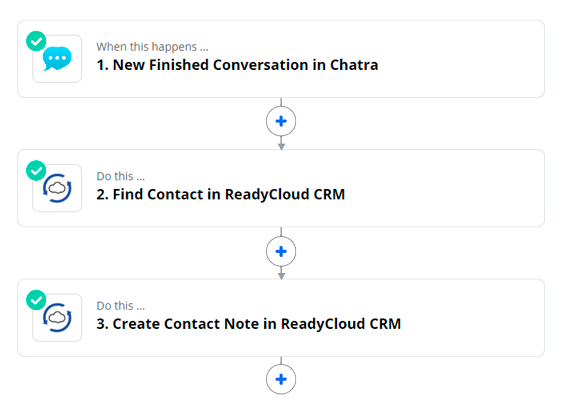The height and width of the screenshot is (402, 563).
Task: Click the green checkmark on Find Contact step
Action: coord(36,170)
